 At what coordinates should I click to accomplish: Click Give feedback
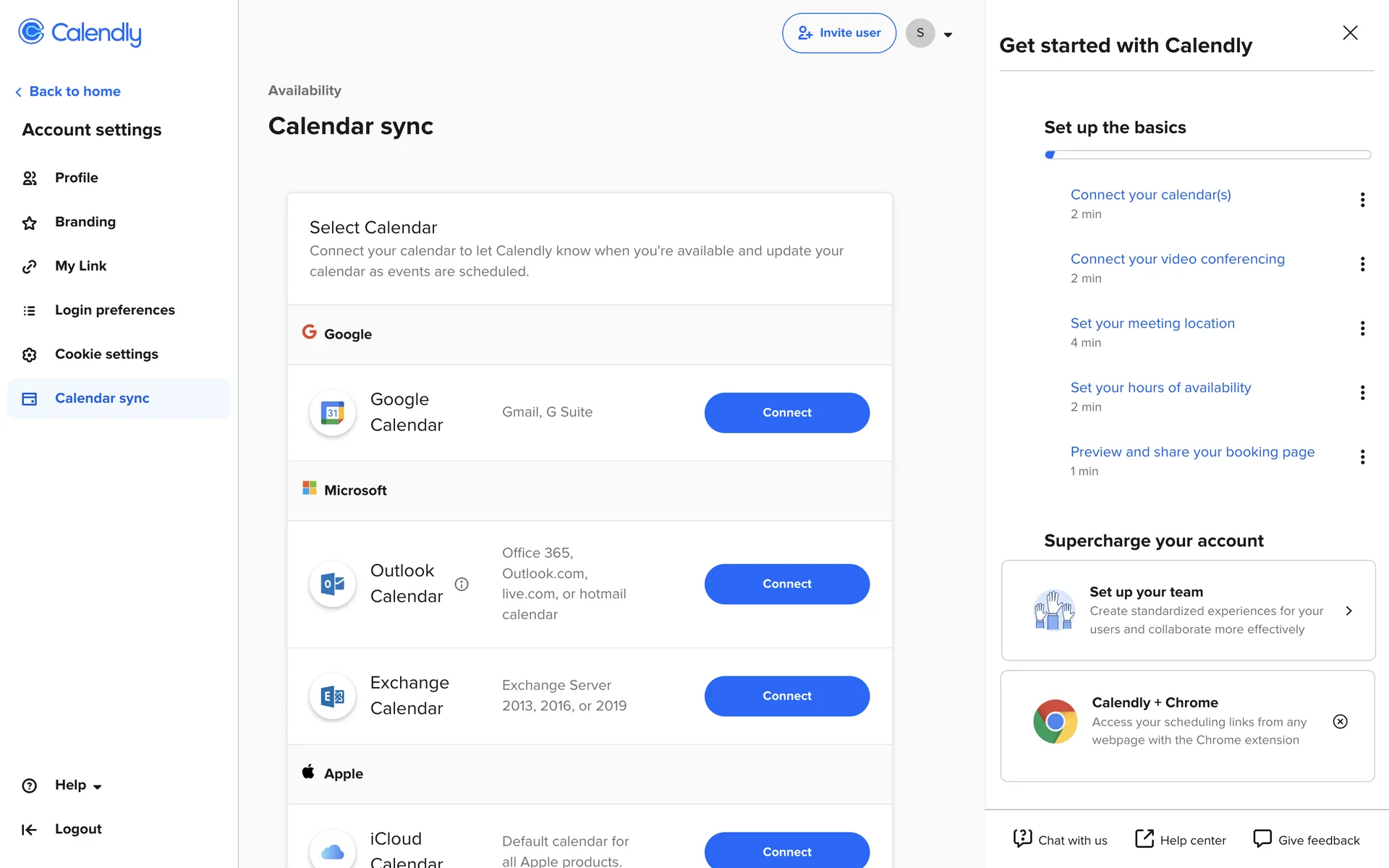coord(1307,840)
